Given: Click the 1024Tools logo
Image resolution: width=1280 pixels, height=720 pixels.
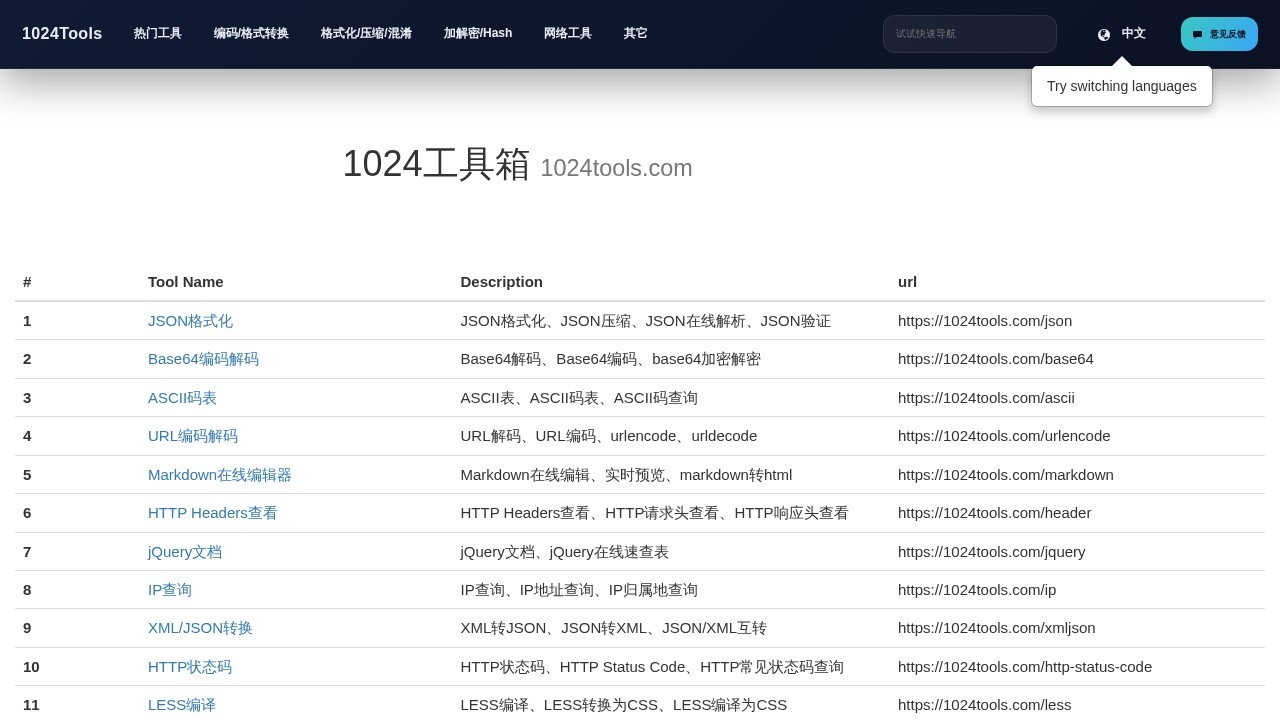Looking at the screenshot, I should (x=62, y=34).
